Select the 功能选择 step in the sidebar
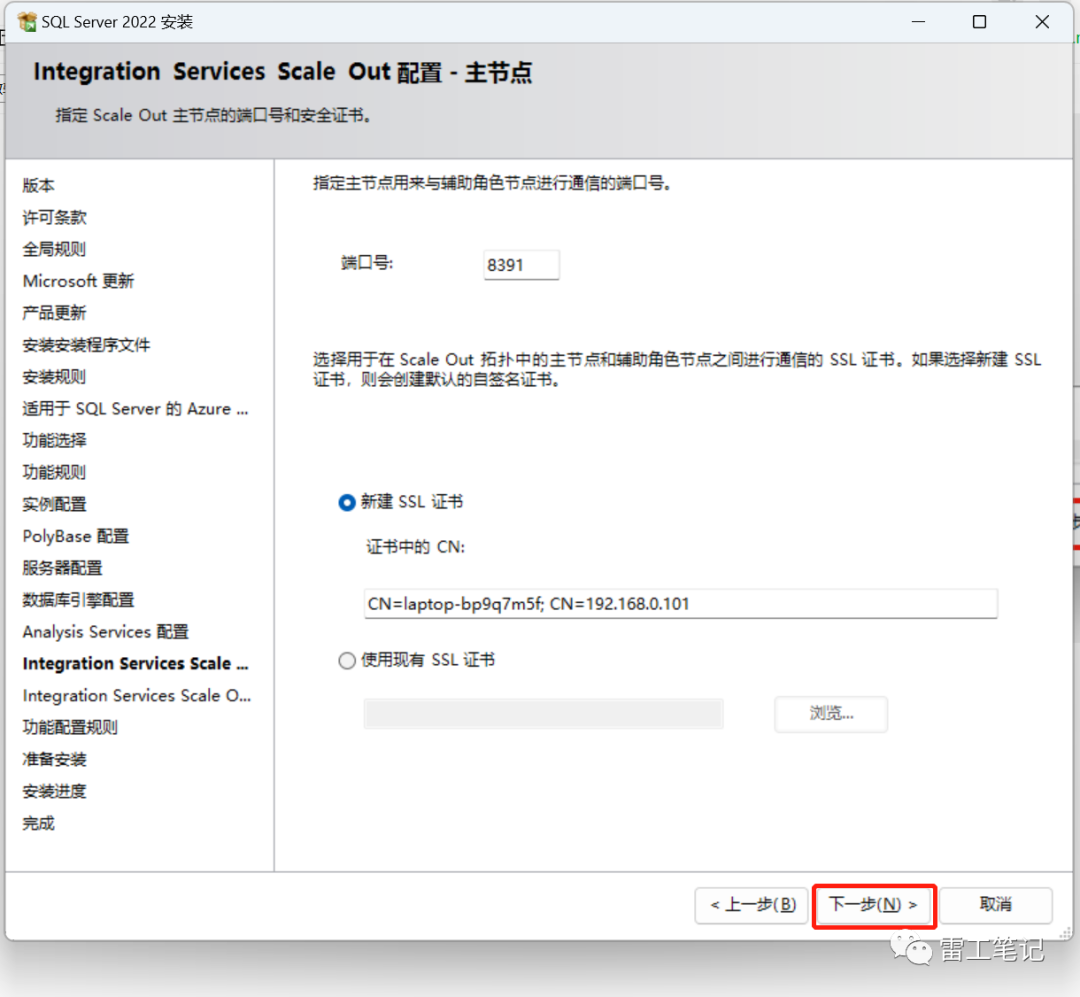1080x997 pixels. 54,440
